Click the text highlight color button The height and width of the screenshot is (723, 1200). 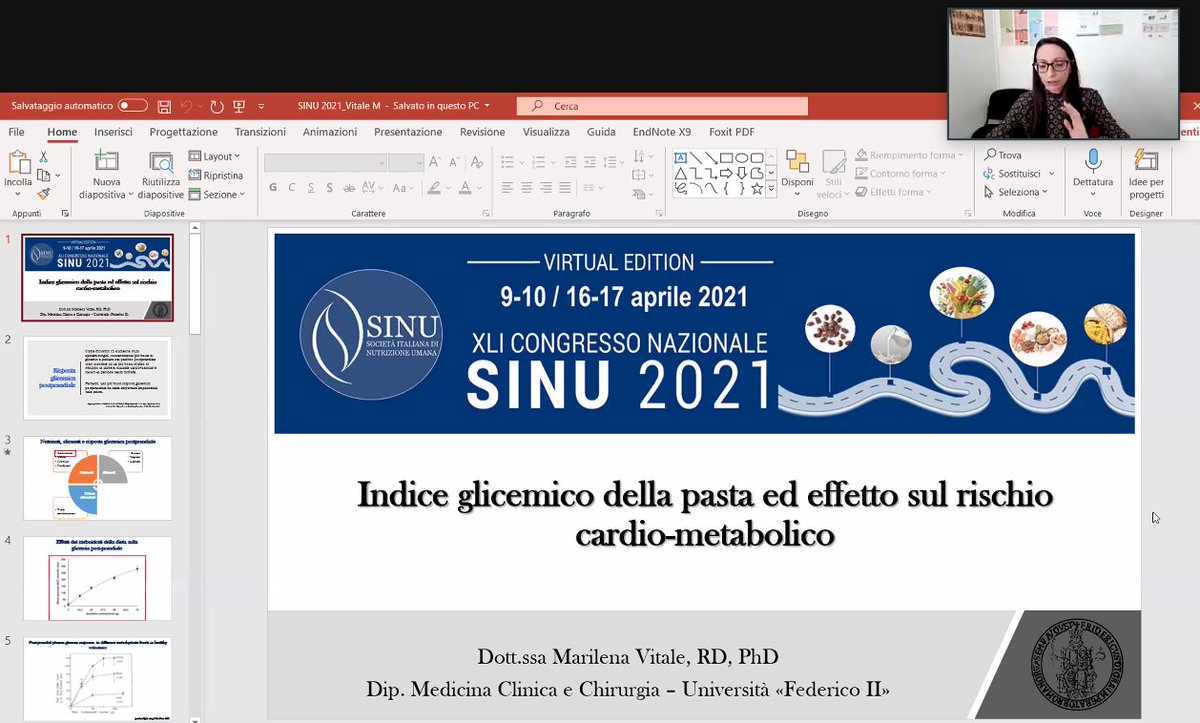click(436, 187)
